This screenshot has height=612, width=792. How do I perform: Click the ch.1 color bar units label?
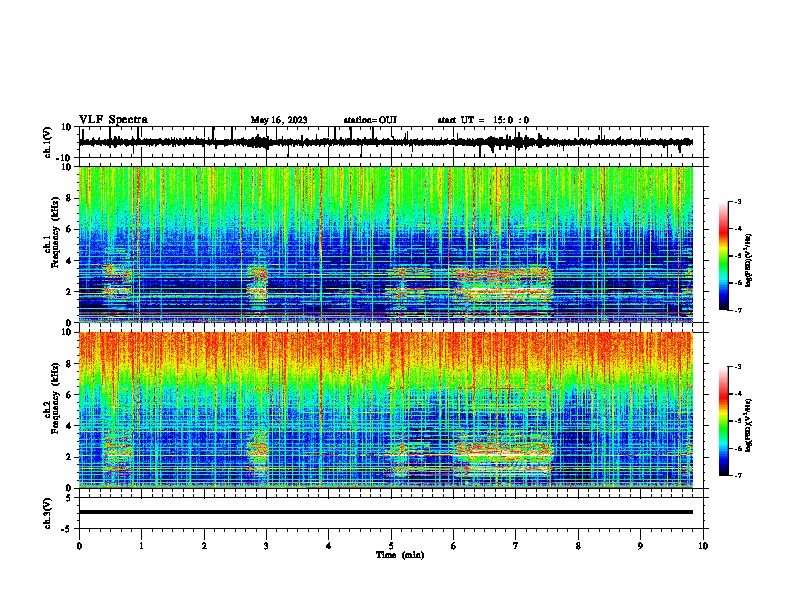pyautogui.click(x=749, y=260)
